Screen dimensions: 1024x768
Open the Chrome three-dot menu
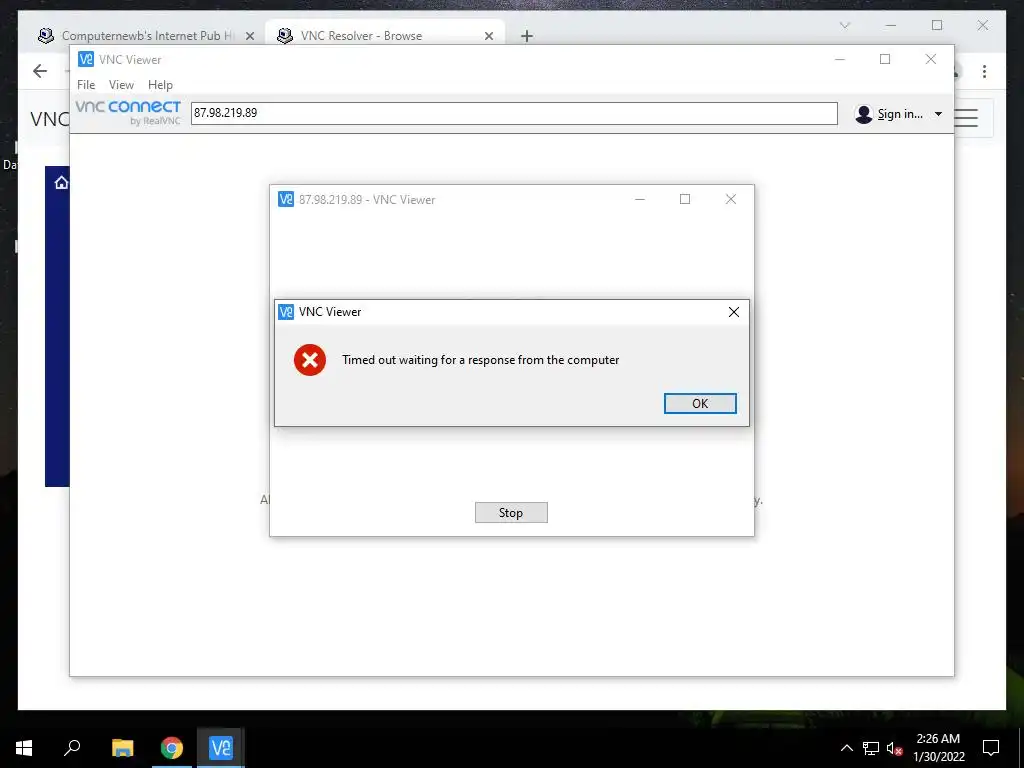click(984, 71)
